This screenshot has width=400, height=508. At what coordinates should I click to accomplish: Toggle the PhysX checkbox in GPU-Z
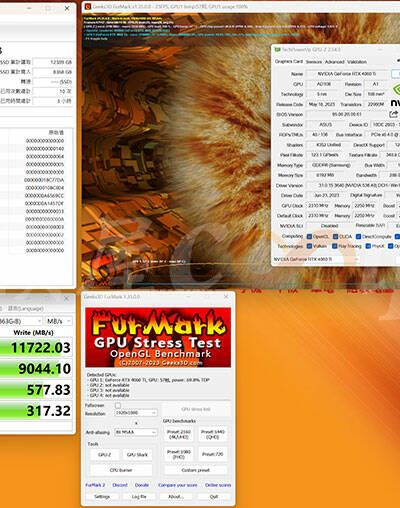(x=368, y=246)
